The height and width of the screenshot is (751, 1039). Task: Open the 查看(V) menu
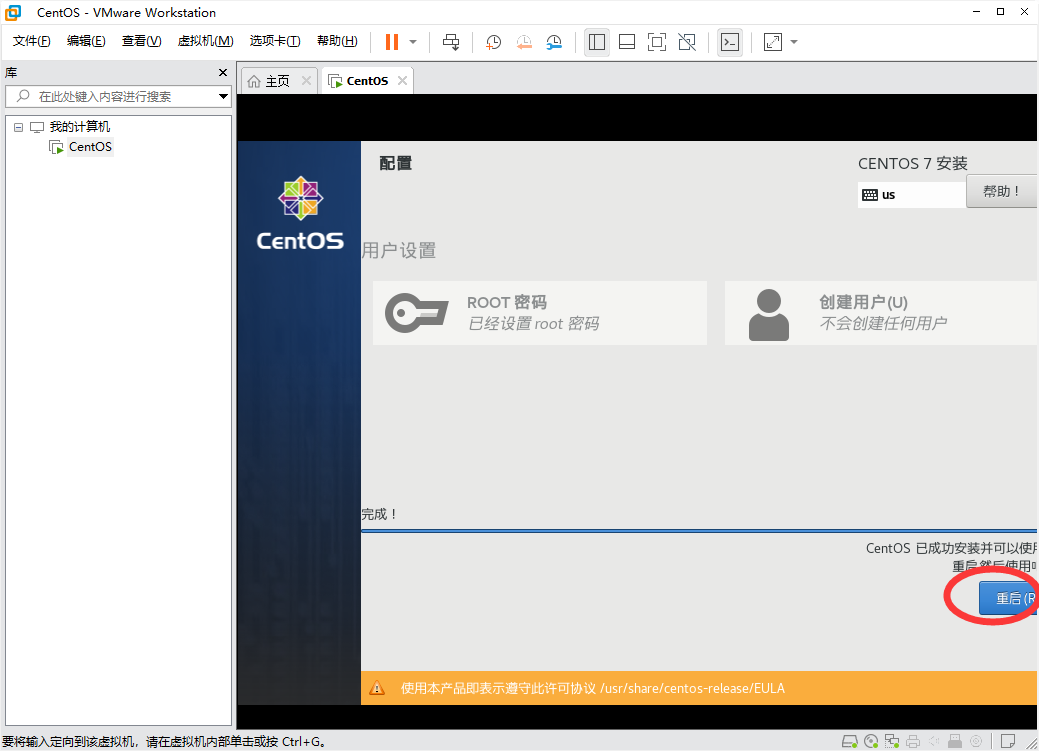click(x=141, y=41)
